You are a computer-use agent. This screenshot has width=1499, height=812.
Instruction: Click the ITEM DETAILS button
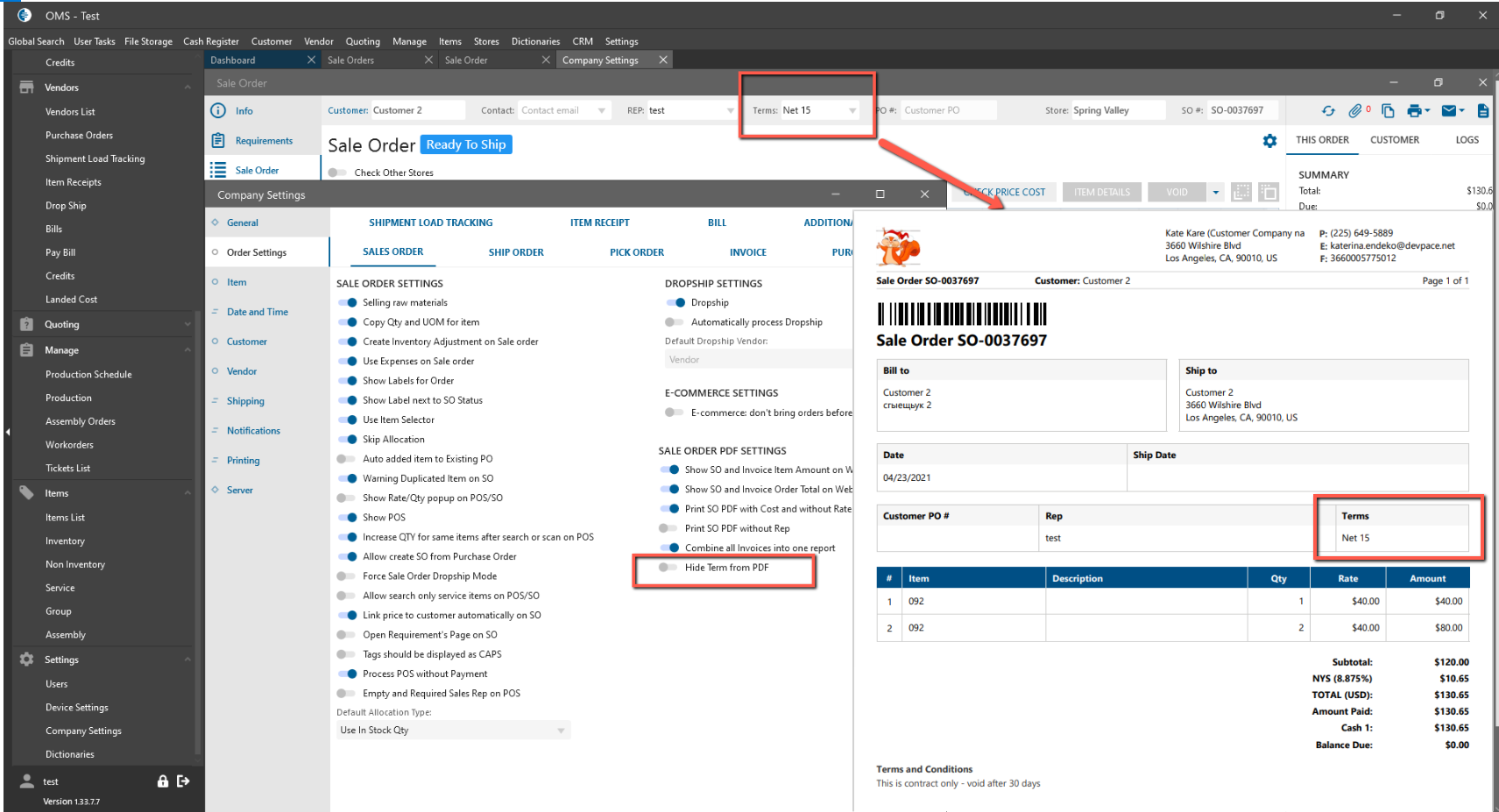(x=1102, y=192)
